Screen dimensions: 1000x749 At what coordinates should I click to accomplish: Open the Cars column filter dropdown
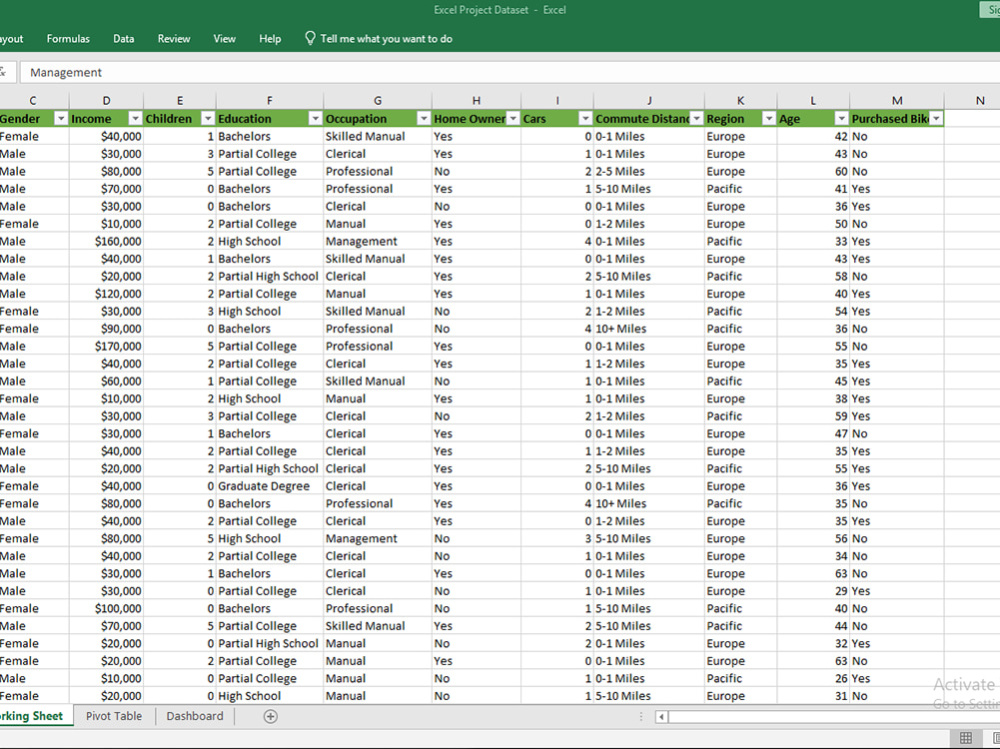[585, 119]
